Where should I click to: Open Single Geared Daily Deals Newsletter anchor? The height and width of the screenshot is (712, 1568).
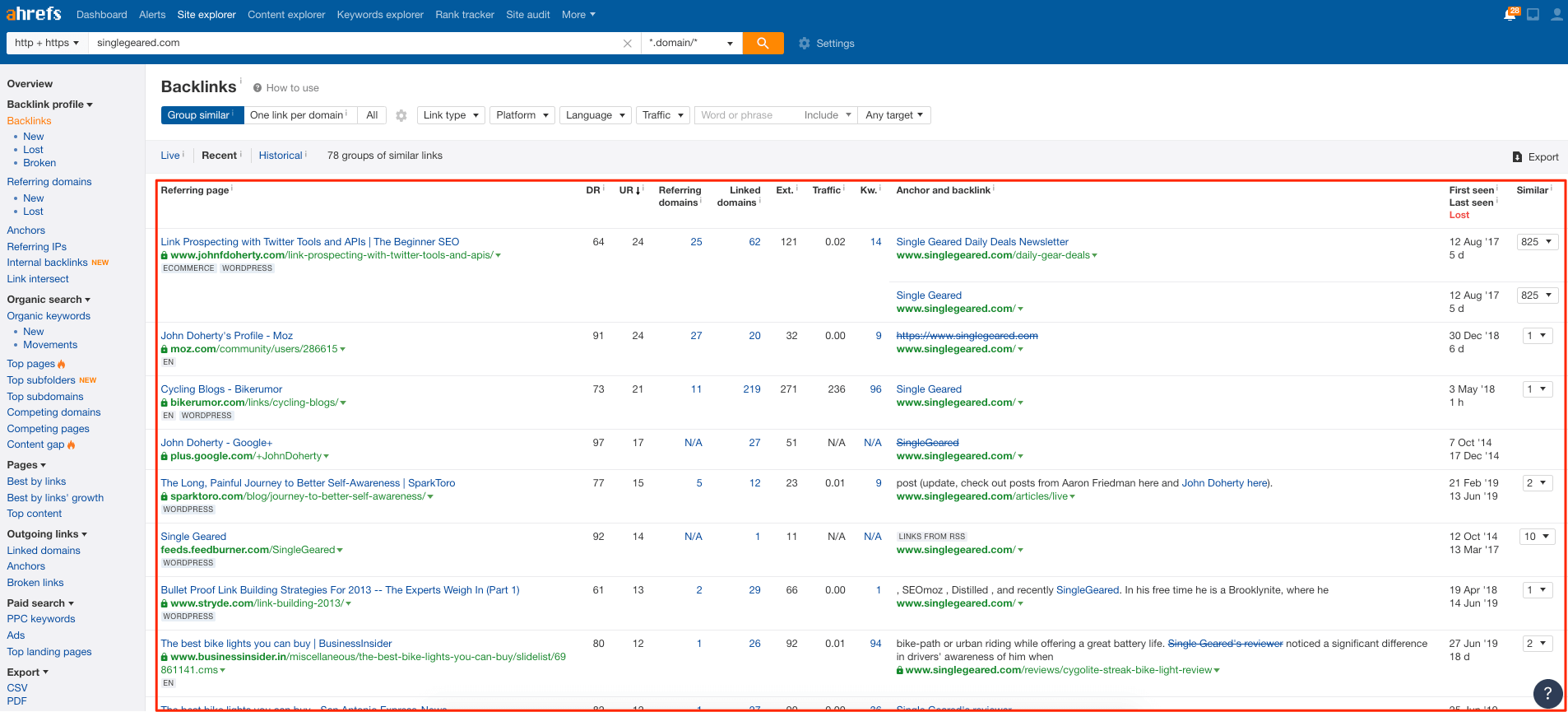coord(982,242)
